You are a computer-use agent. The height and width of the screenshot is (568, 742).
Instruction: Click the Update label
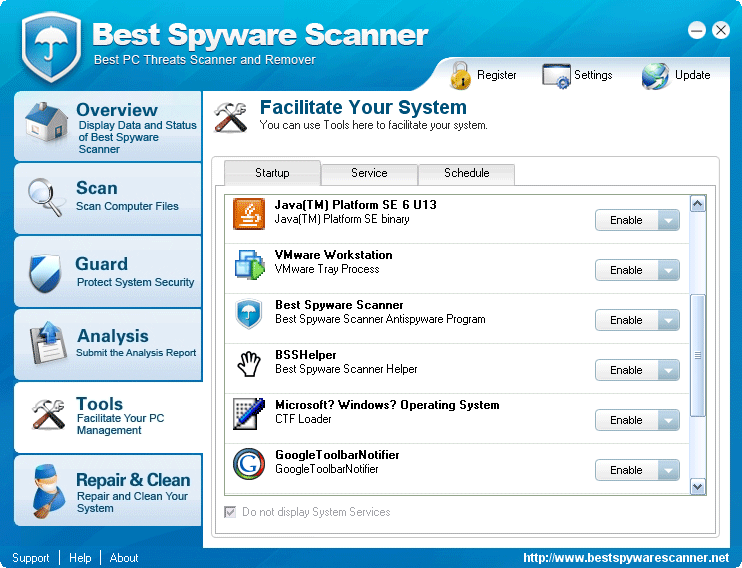[x=692, y=75]
